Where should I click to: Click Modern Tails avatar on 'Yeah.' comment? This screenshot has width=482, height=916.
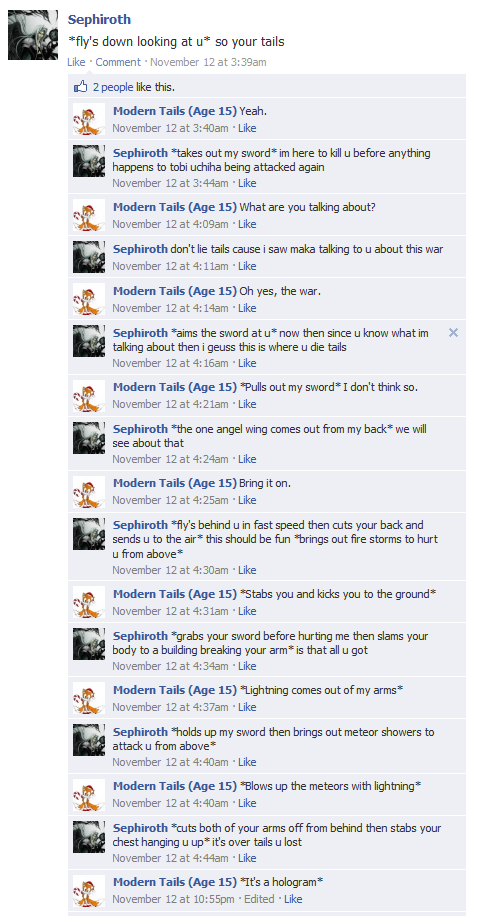click(89, 119)
